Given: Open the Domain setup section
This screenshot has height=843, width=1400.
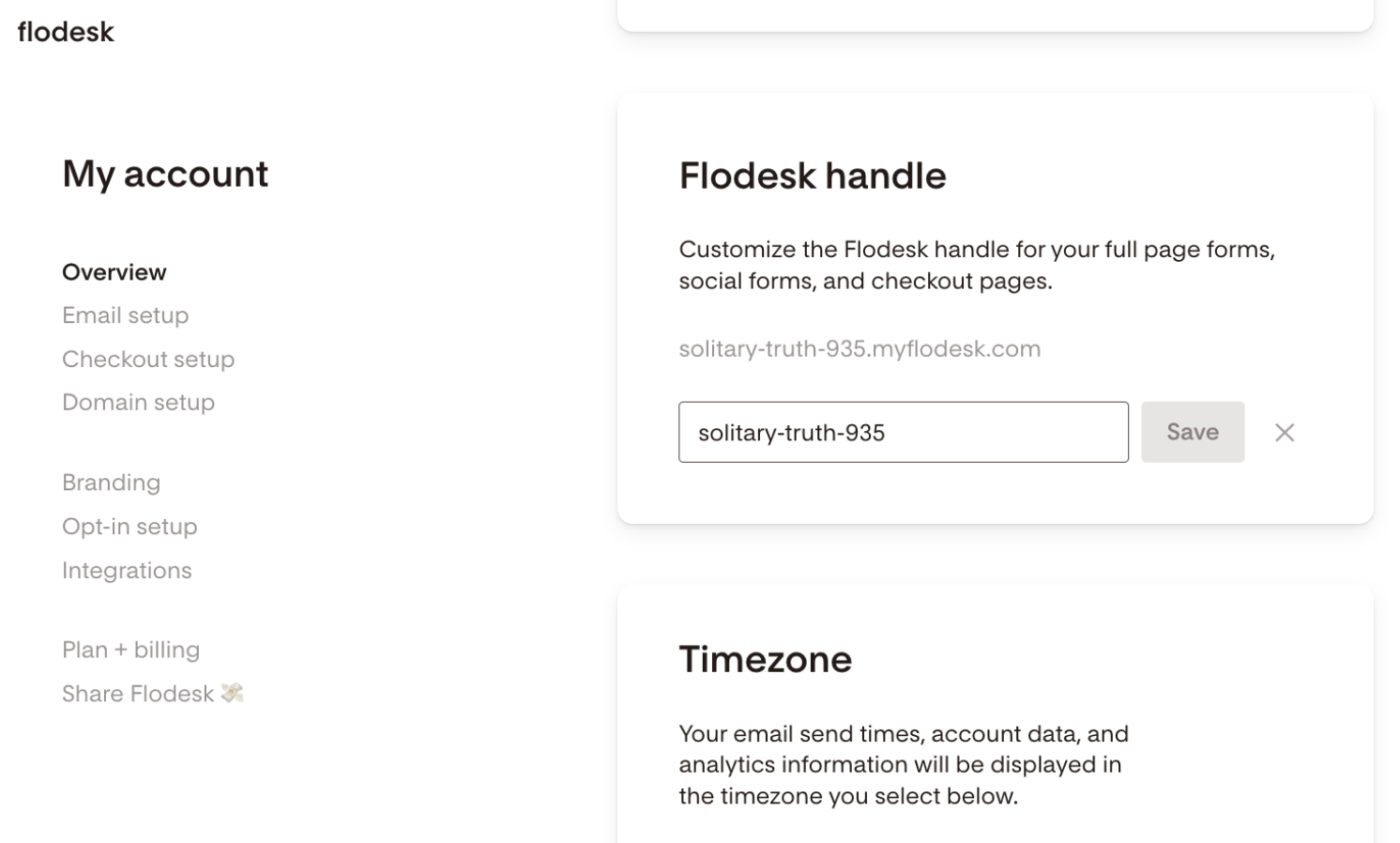Looking at the screenshot, I should [x=138, y=402].
